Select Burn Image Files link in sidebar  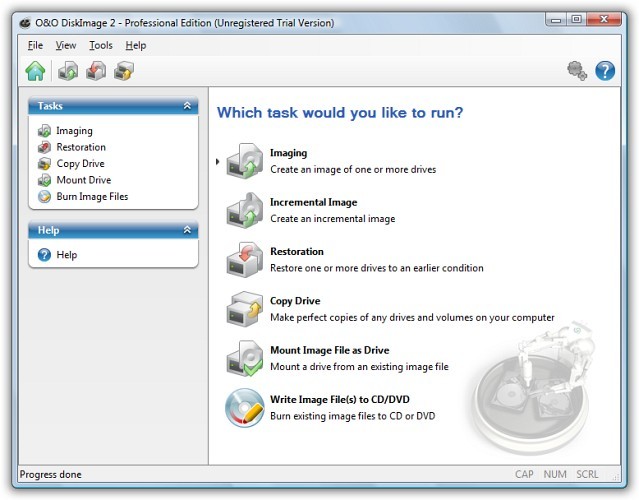click(x=92, y=197)
